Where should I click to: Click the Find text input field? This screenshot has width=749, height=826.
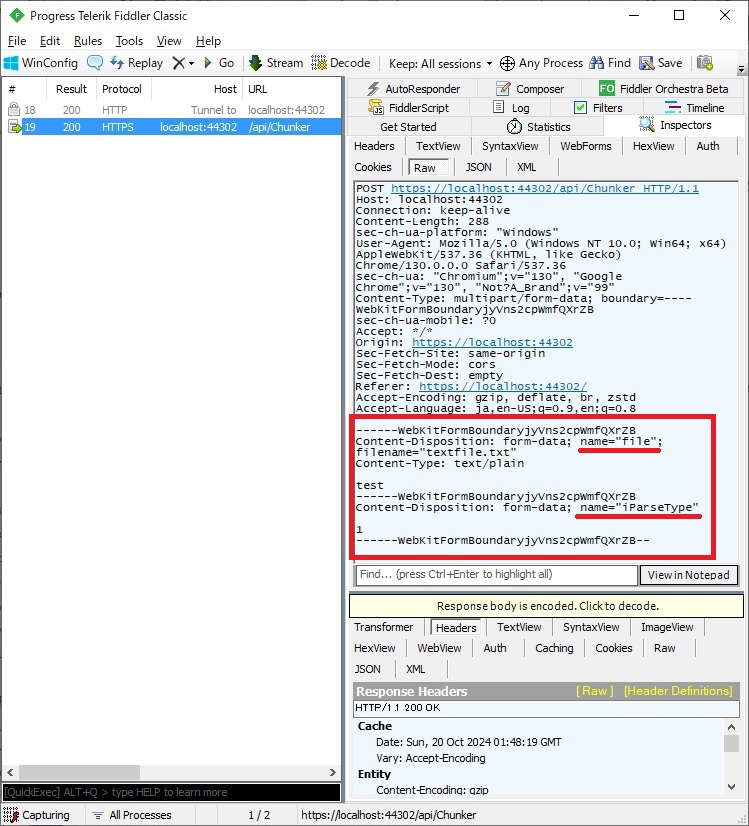tap(497, 575)
